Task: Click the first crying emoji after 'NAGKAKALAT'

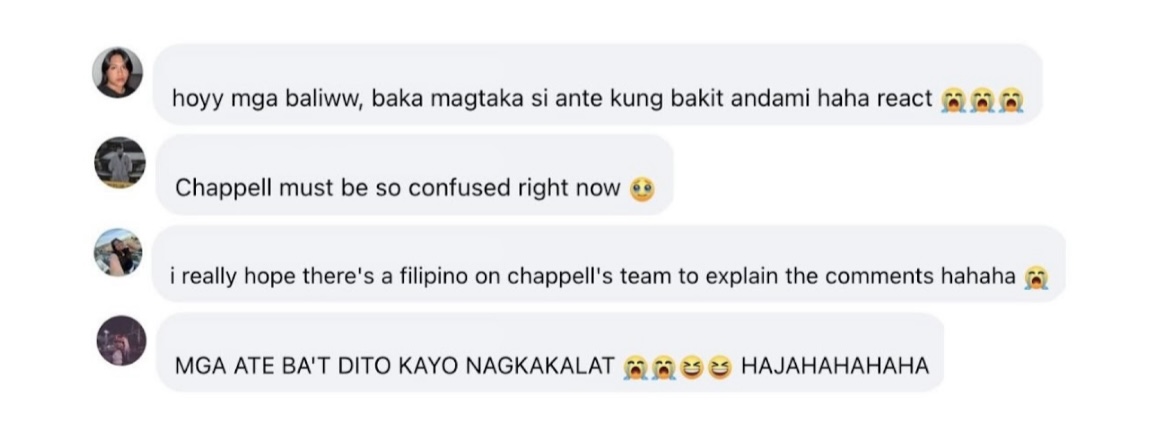Action: 635,366
